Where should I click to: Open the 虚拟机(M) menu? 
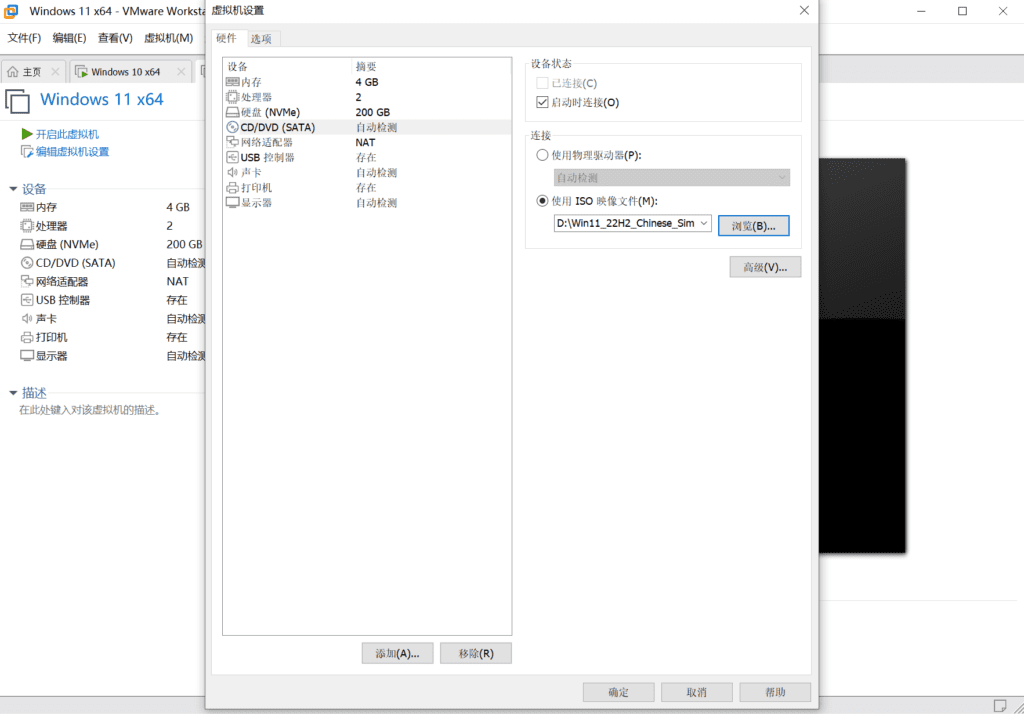pyautogui.click(x=168, y=38)
